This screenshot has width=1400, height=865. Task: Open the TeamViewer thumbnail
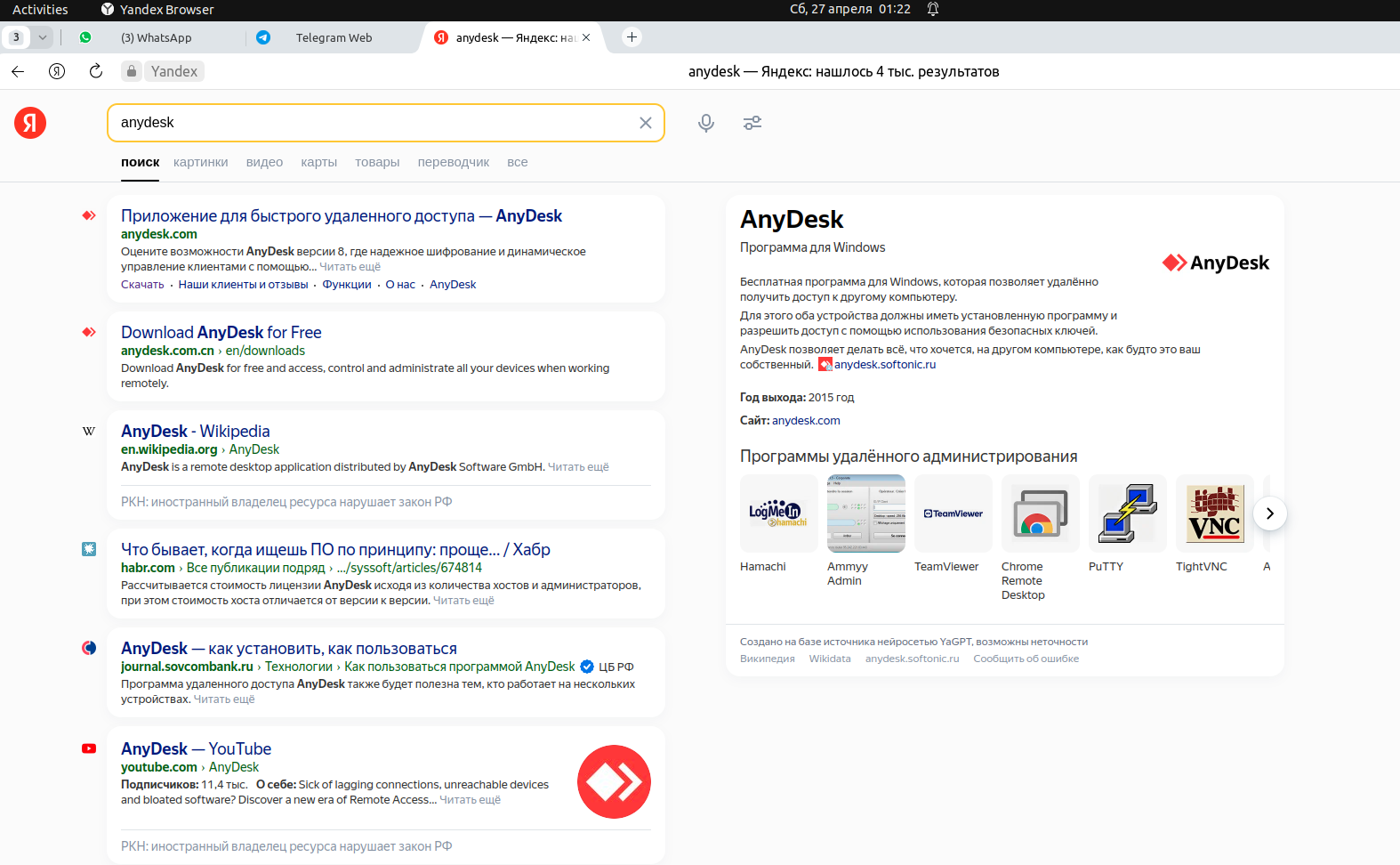(x=953, y=513)
